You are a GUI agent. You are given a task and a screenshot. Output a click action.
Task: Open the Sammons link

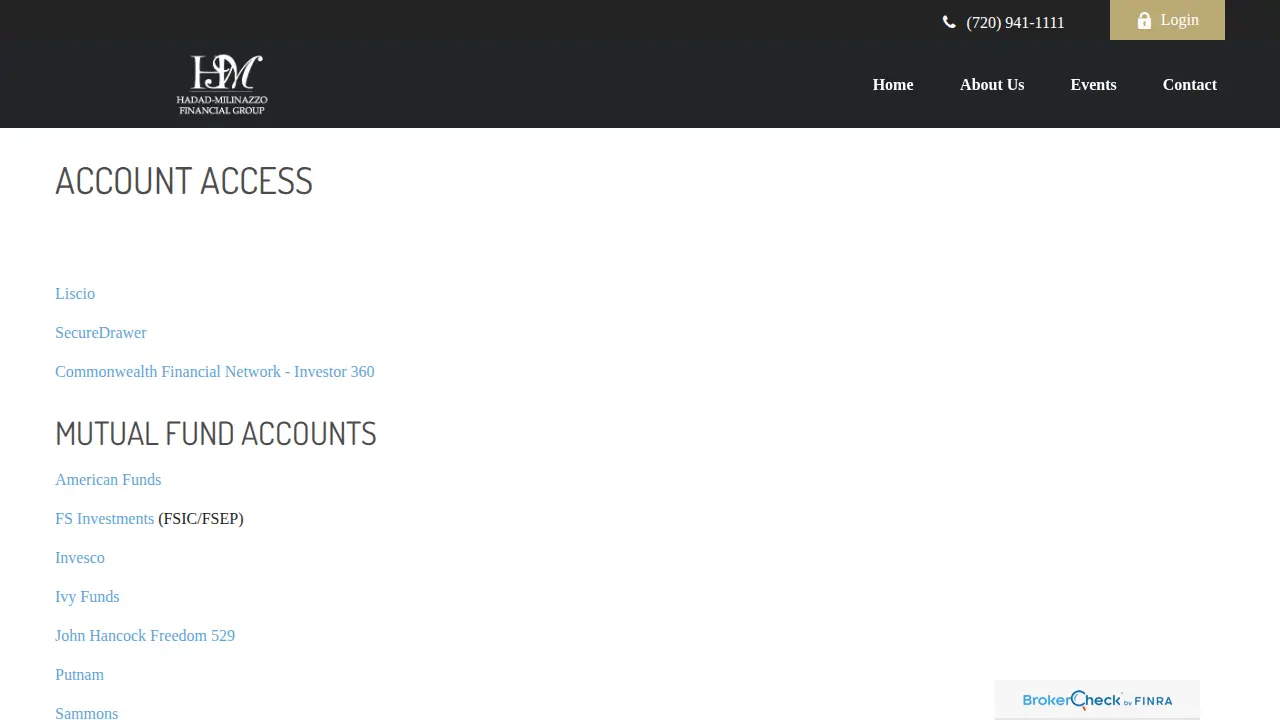pos(86,713)
